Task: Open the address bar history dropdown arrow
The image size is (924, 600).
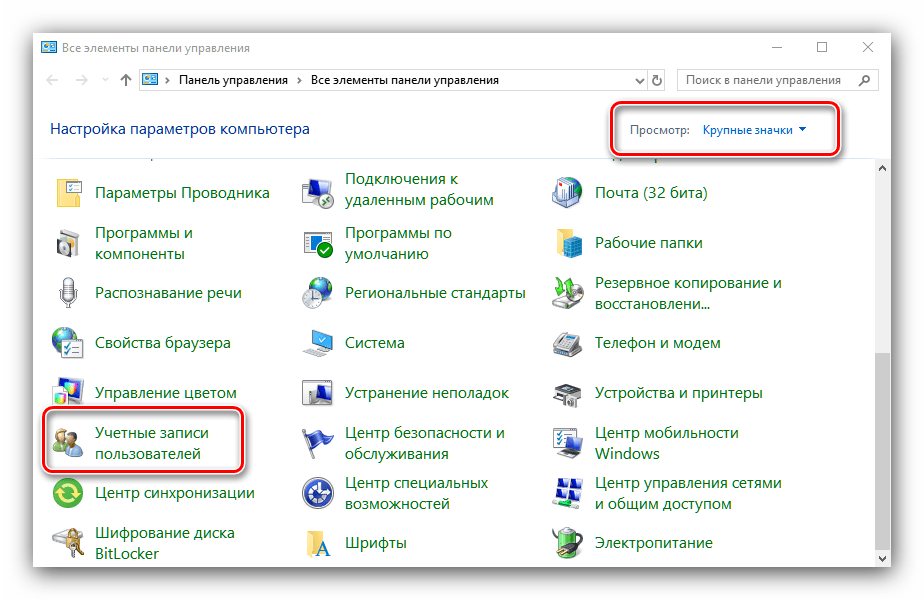Action: (637, 80)
